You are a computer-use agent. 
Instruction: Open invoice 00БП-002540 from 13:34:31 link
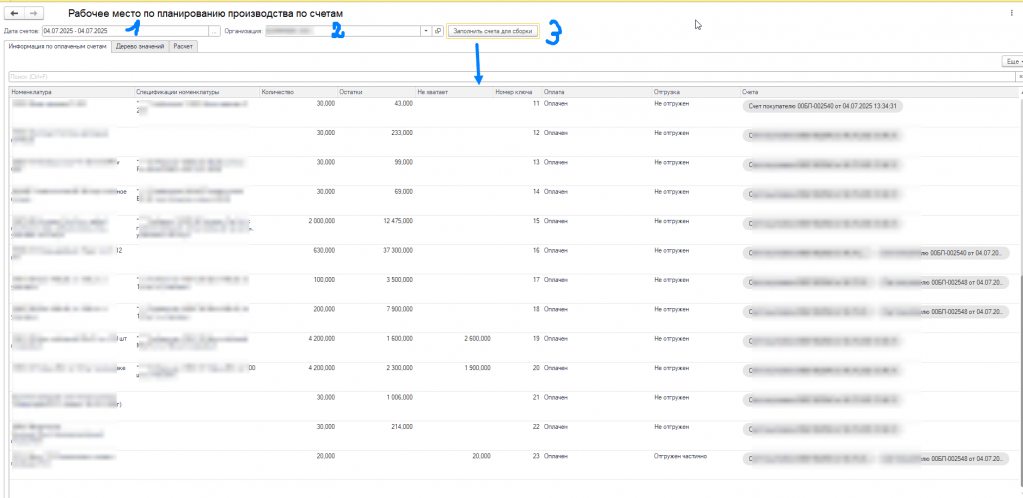tap(822, 106)
